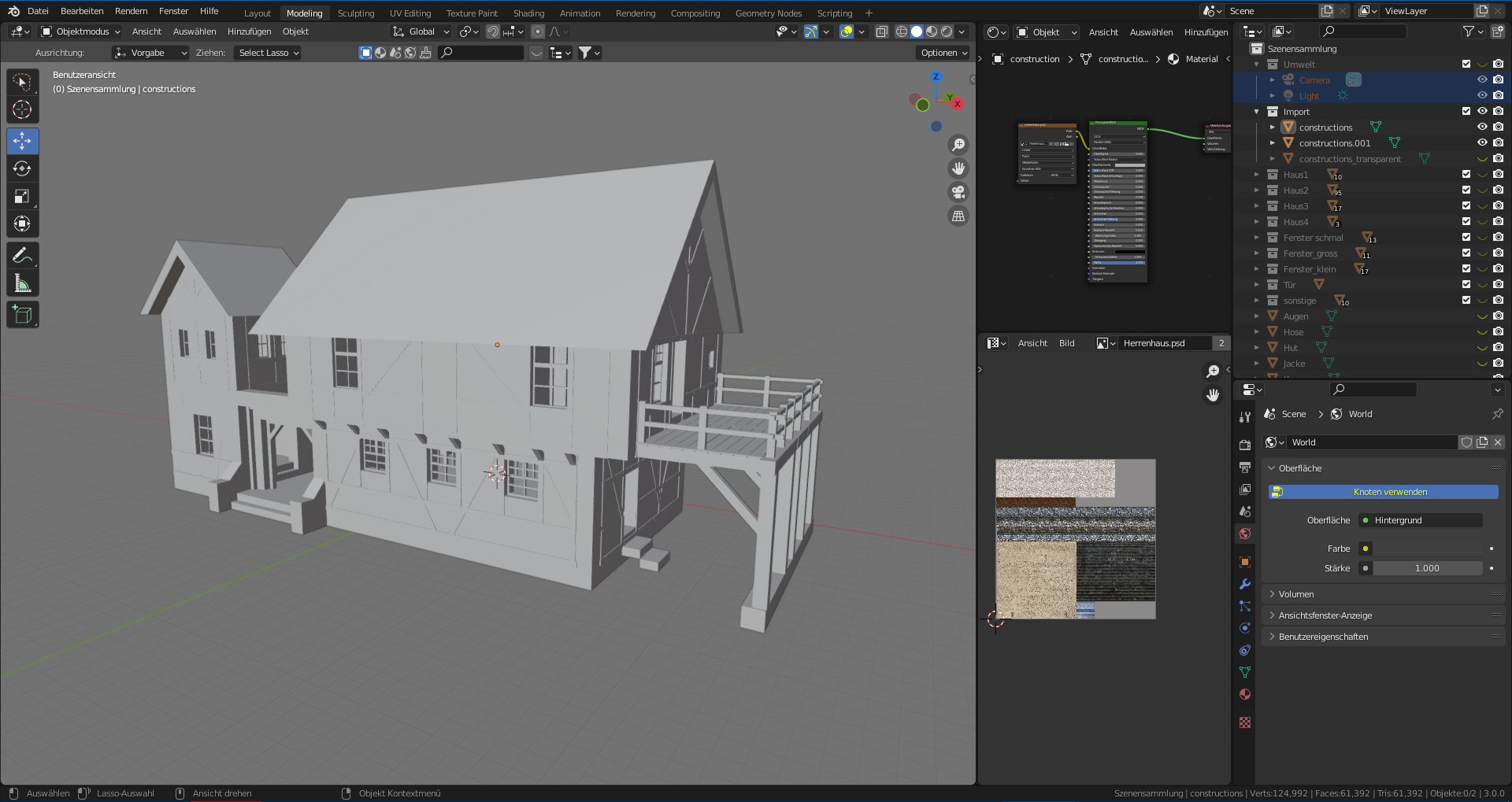Switch to the UV Editing workspace tab

pyautogui.click(x=410, y=13)
